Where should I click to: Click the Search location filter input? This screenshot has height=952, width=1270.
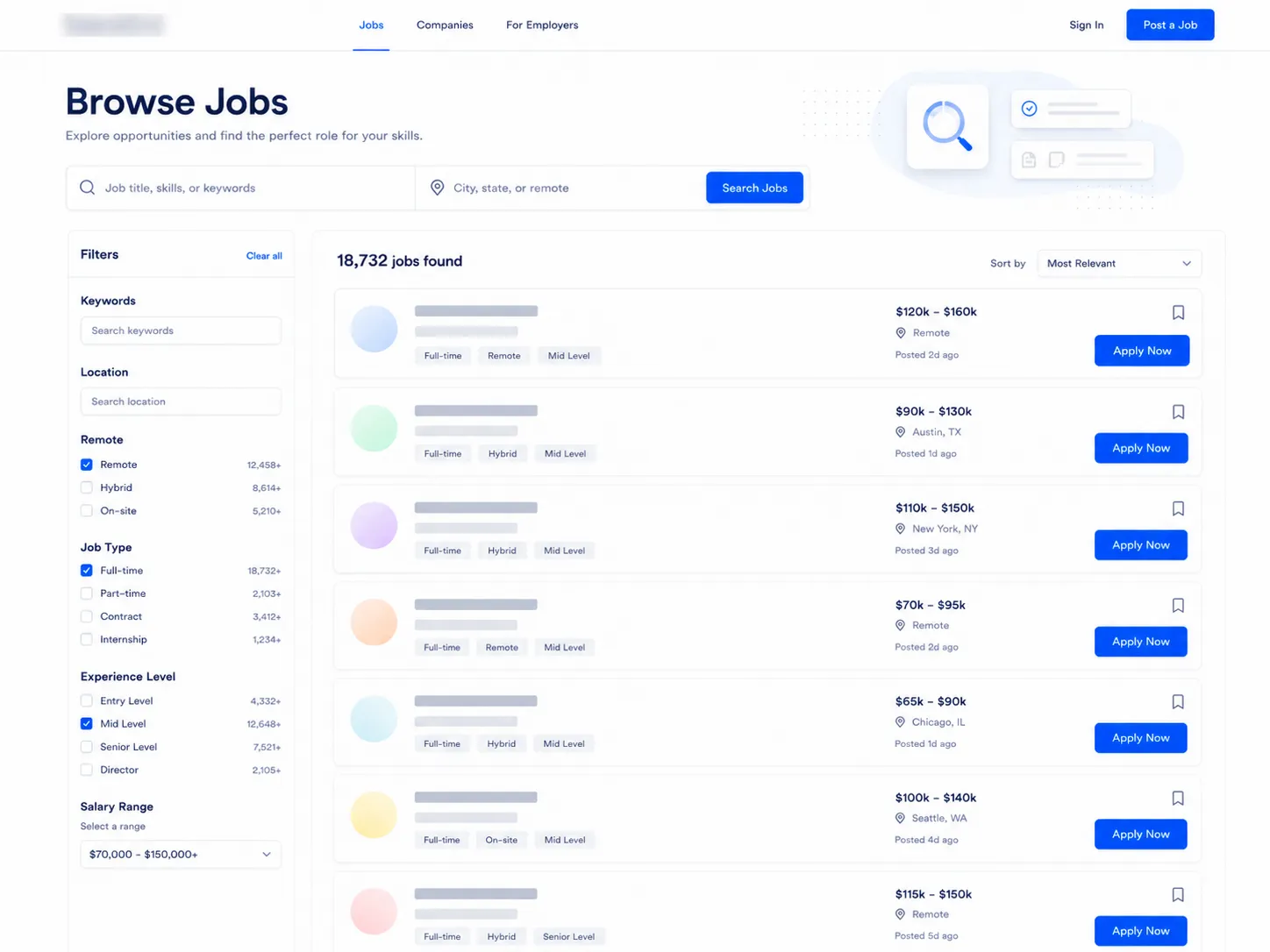(181, 401)
